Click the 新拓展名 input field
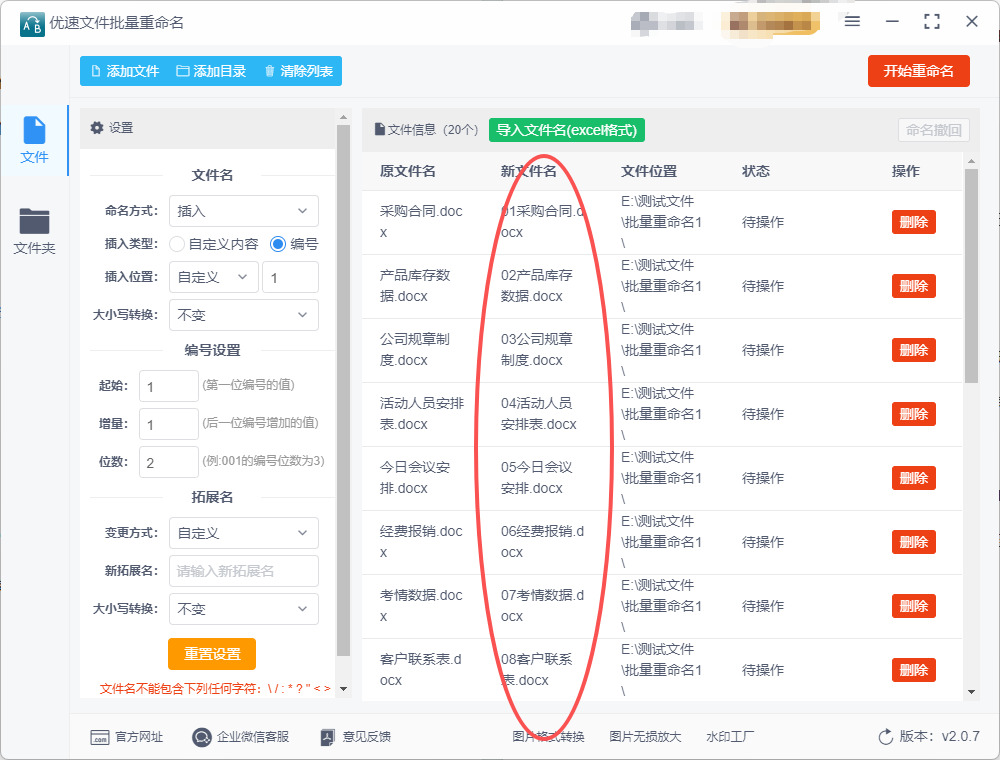 [x=244, y=571]
